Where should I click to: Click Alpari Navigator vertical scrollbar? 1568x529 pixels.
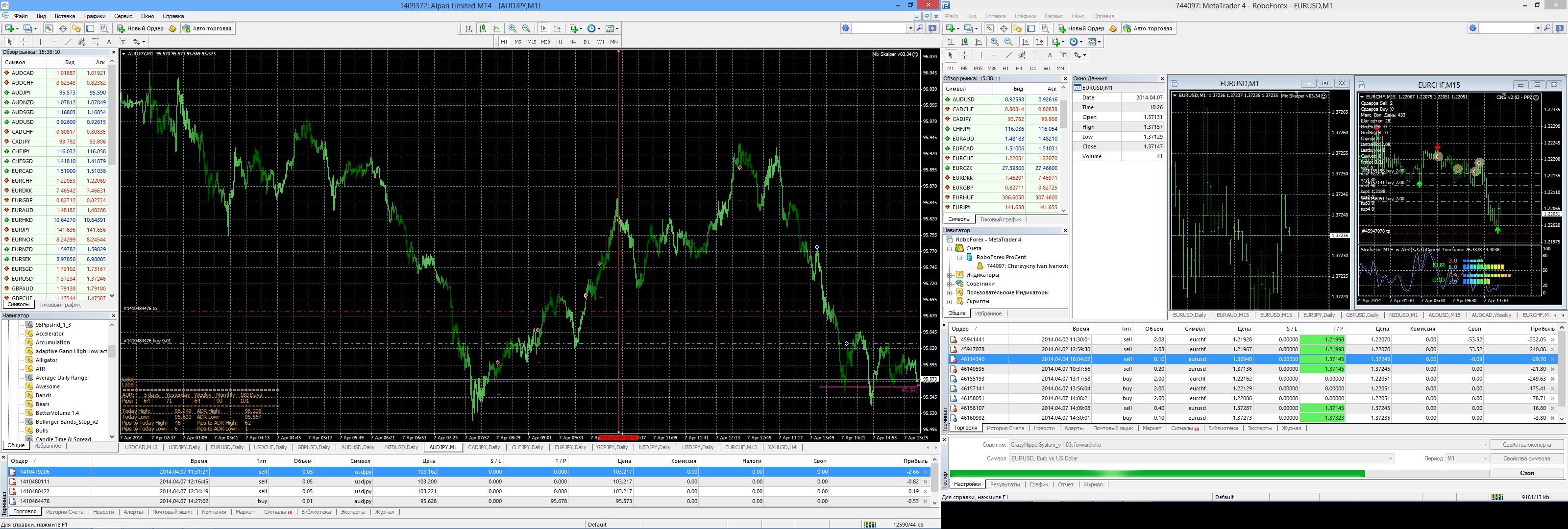tap(112, 382)
